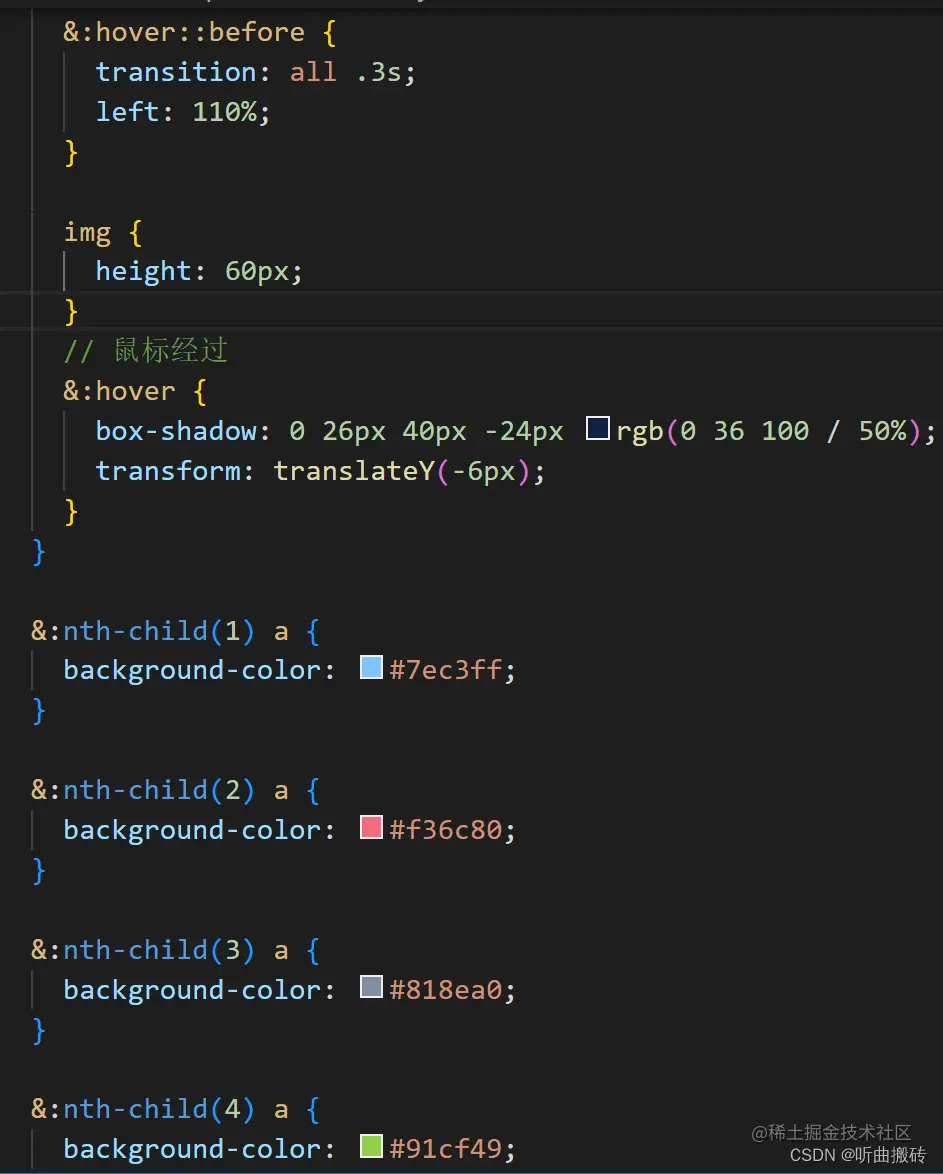Select the '50%' alpha value

point(882,431)
